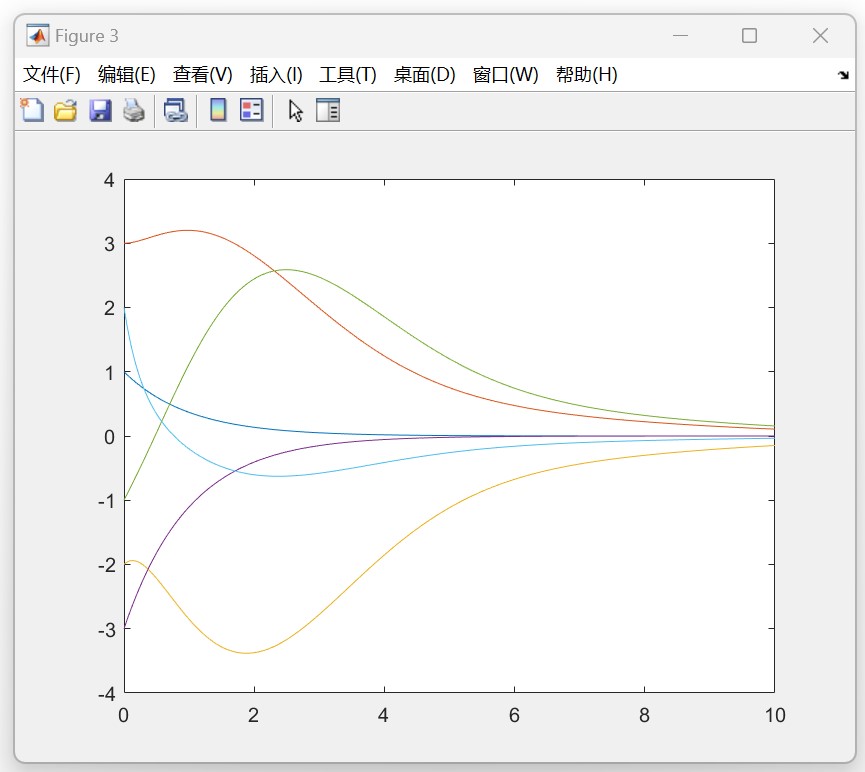Open the Property Inspector panel icon
The height and width of the screenshot is (772, 865).
[x=328, y=110]
